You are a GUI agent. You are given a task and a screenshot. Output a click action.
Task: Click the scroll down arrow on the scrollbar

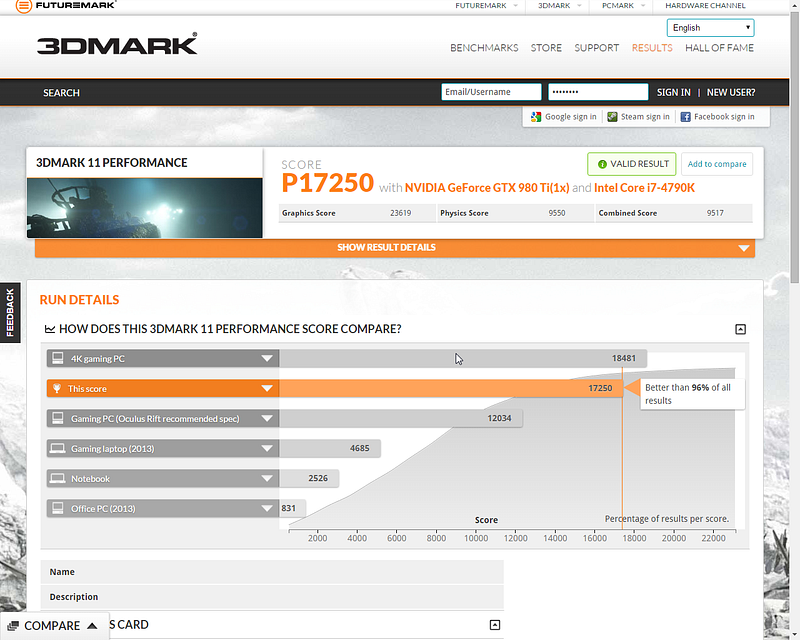pyautogui.click(x=795, y=635)
